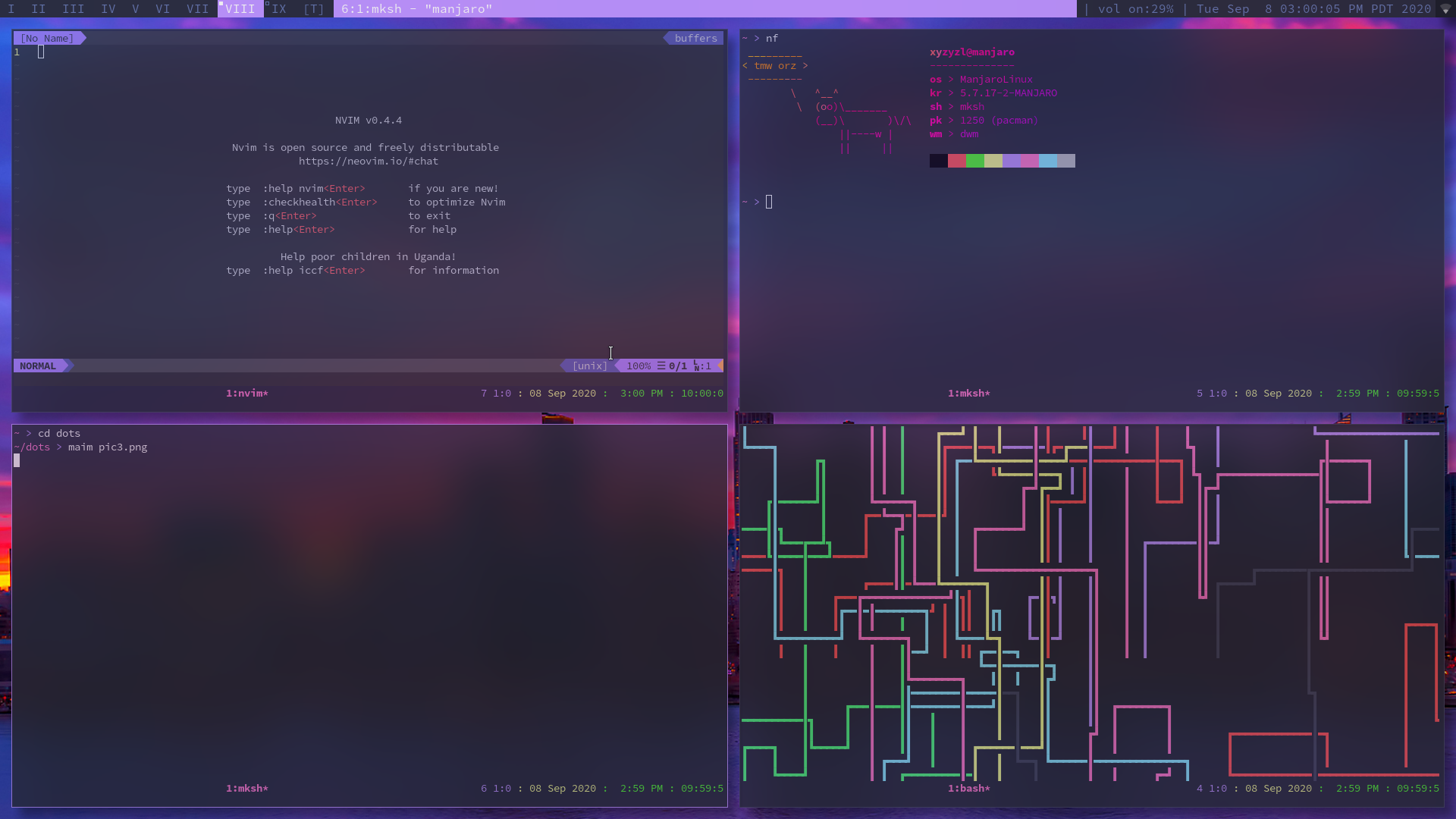Viewport: 1456px width, 819px height.
Task: Click the 1:nvim* tmux window label
Action: (x=246, y=393)
